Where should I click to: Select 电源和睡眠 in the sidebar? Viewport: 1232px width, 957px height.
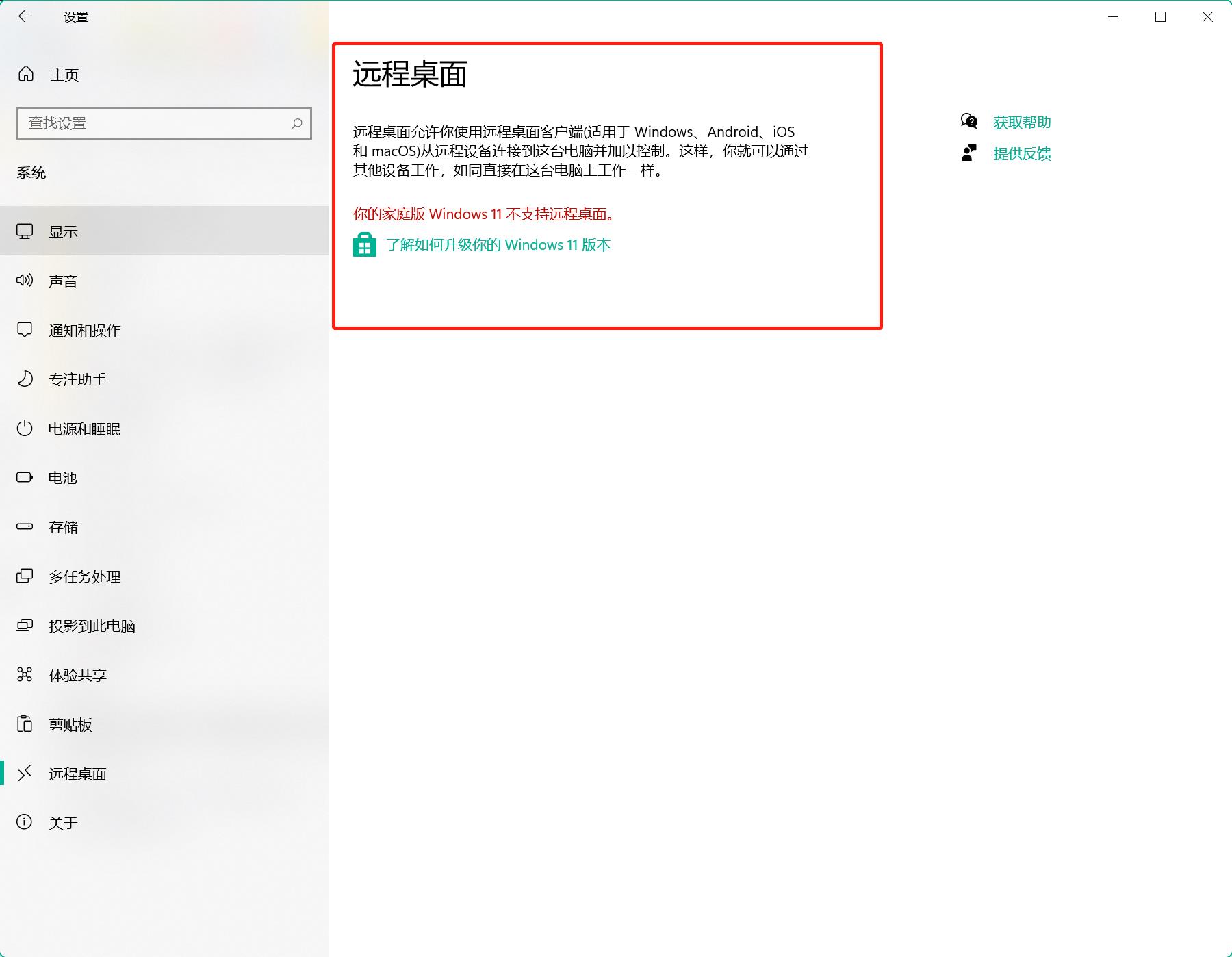point(164,429)
